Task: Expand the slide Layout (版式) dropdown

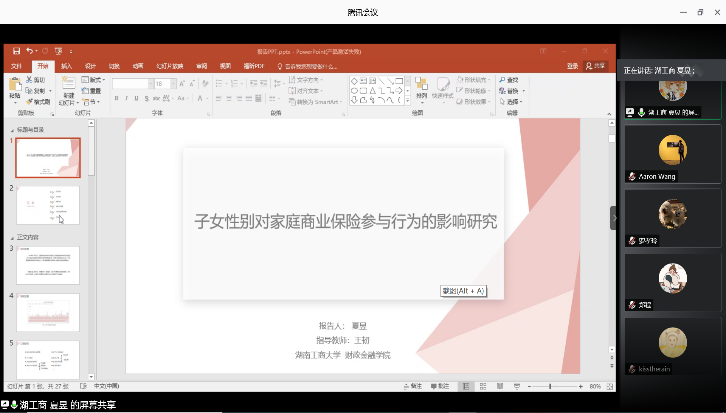Action: [95, 80]
